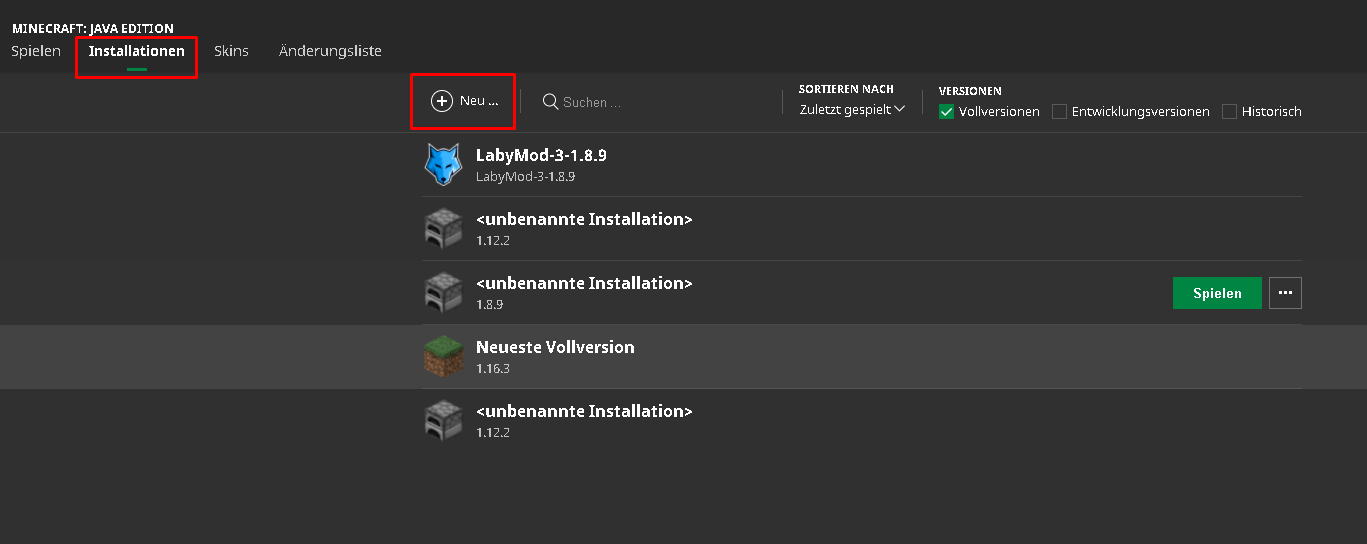Image resolution: width=1367 pixels, height=544 pixels.
Task: Enable the Historisch checkbox
Action: tap(1229, 112)
